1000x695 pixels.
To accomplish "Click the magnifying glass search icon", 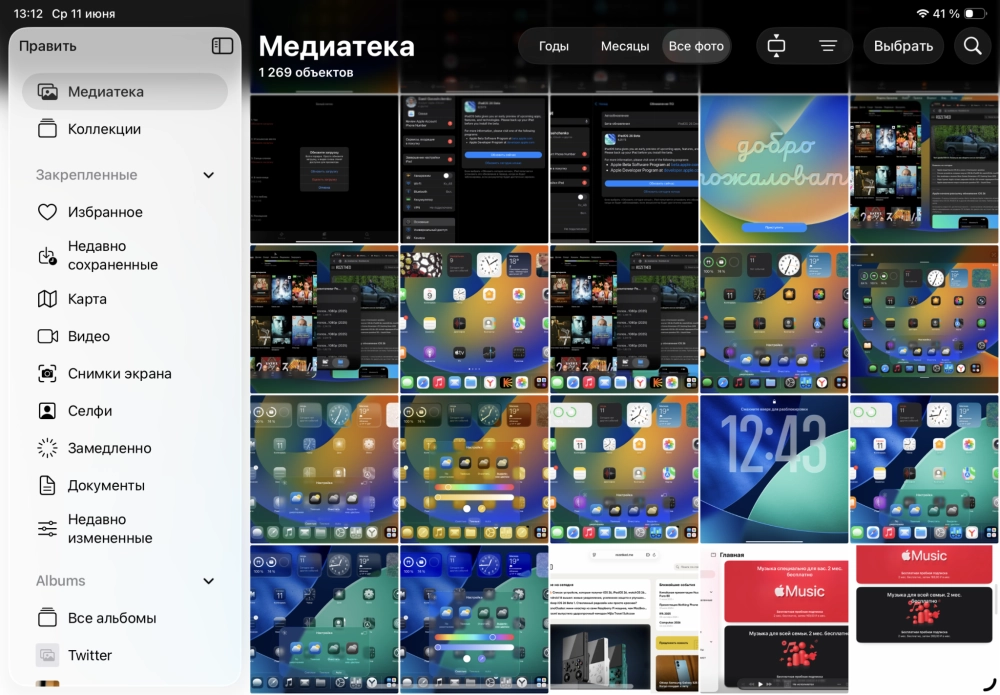I will tap(972, 46).
